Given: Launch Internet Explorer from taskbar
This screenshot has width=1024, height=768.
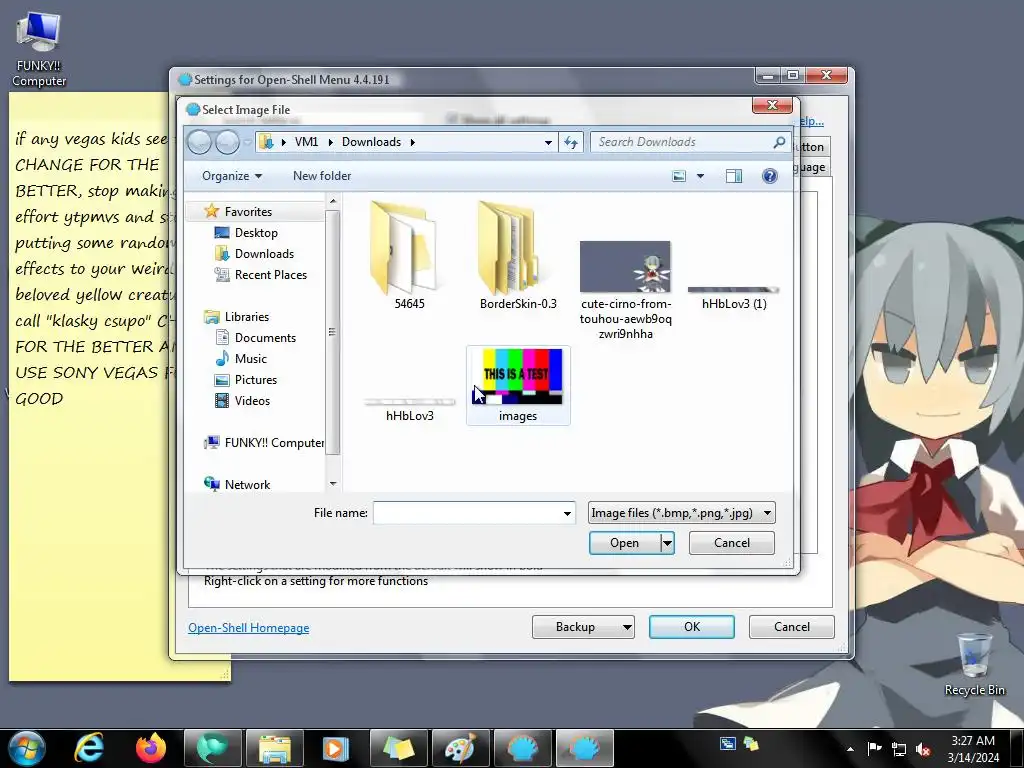Looking at the screenshot, I should (x=89, y=748).
